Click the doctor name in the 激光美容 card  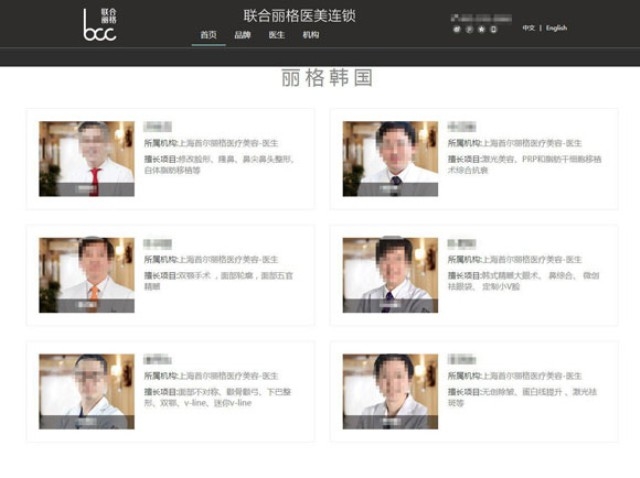(x=462, y=127)
